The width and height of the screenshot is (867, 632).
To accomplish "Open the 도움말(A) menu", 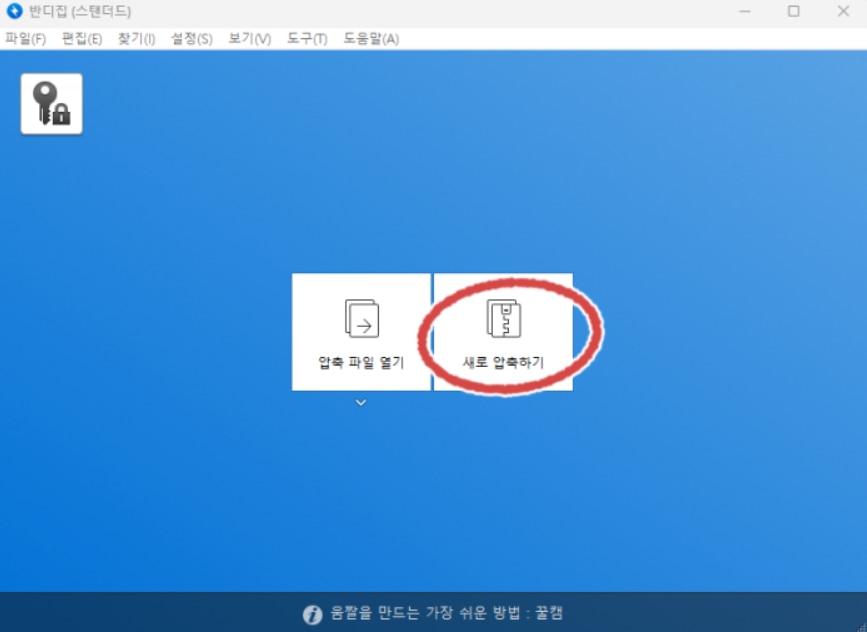I will (371, 39).
